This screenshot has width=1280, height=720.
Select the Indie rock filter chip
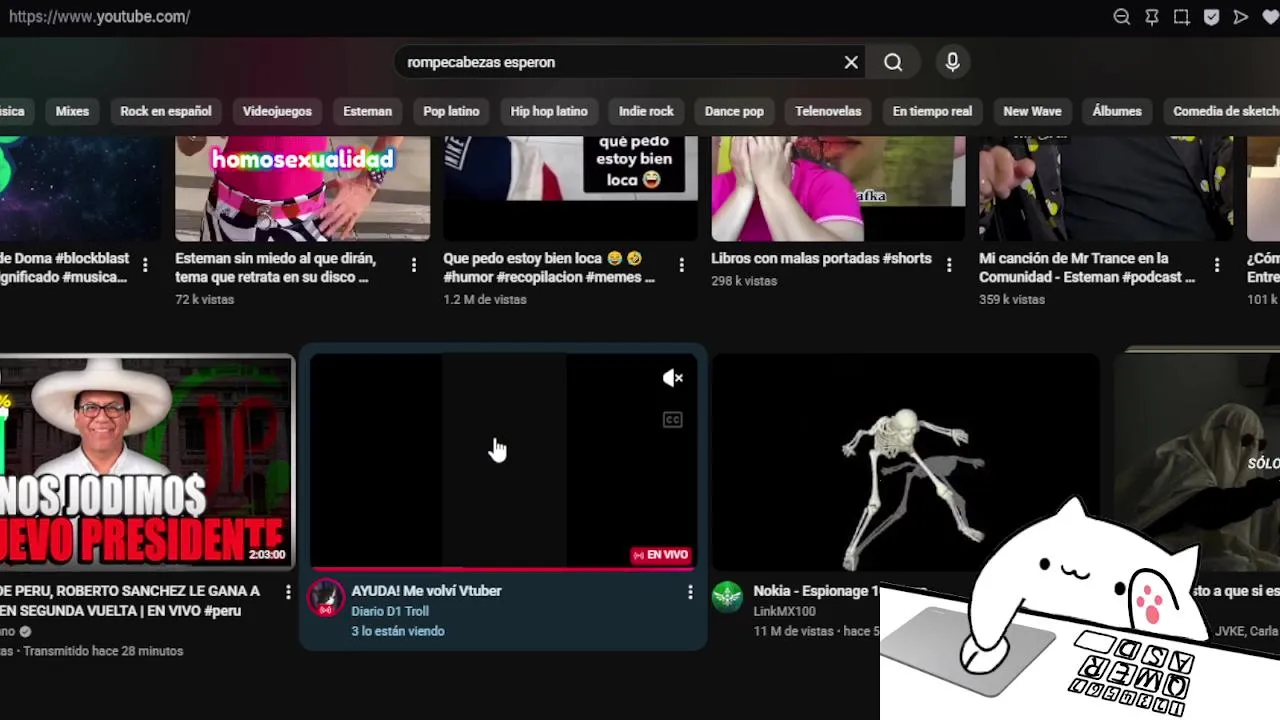coord(646,111)
